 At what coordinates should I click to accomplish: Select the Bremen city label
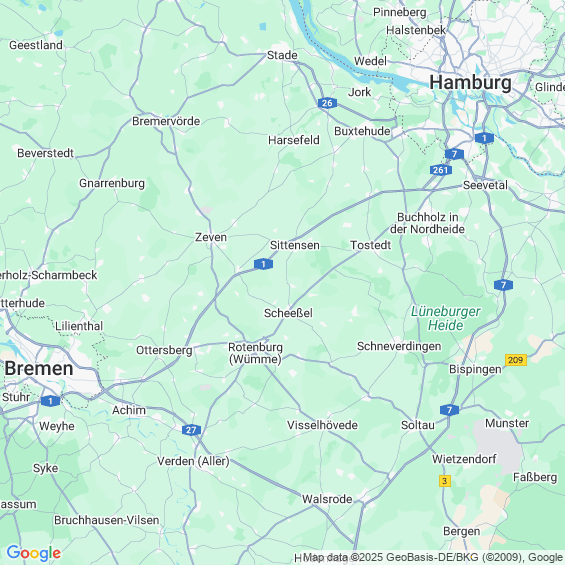point(39,369)
